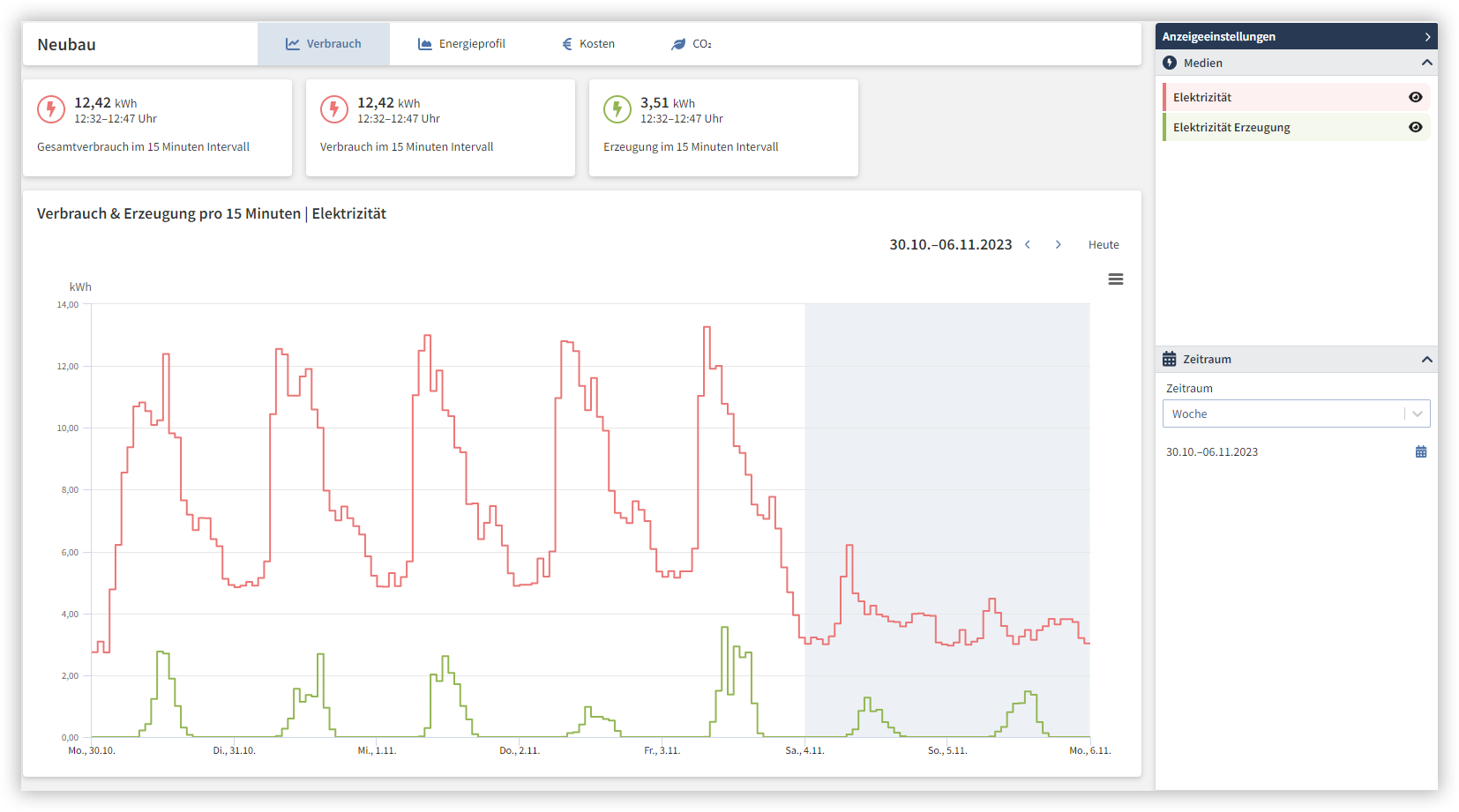This screenshot has height=812, width=1459.
Task: Click the Heute button
Action: coord(1103,245)
